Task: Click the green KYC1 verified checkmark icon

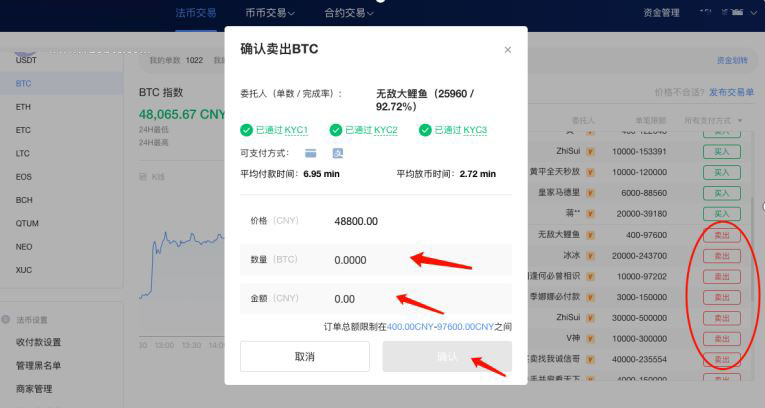Action: click(246, 130)
